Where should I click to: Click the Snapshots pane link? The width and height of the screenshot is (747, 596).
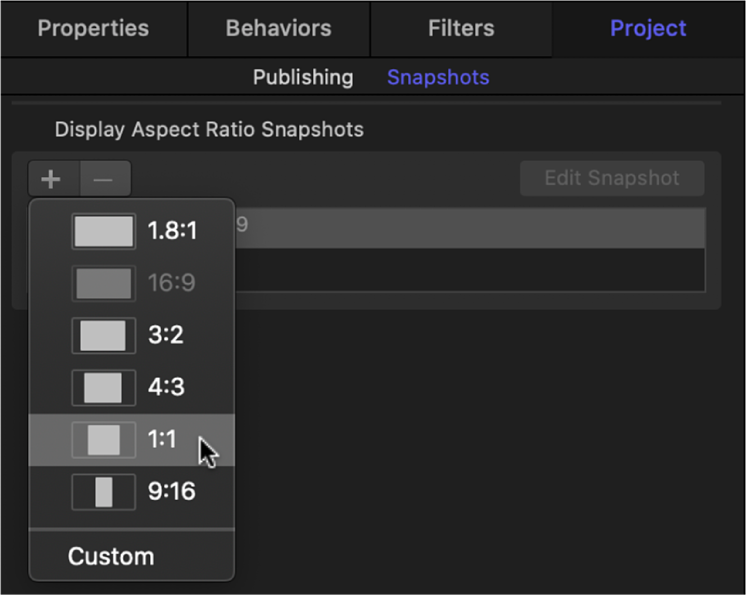tap(438, 77)
